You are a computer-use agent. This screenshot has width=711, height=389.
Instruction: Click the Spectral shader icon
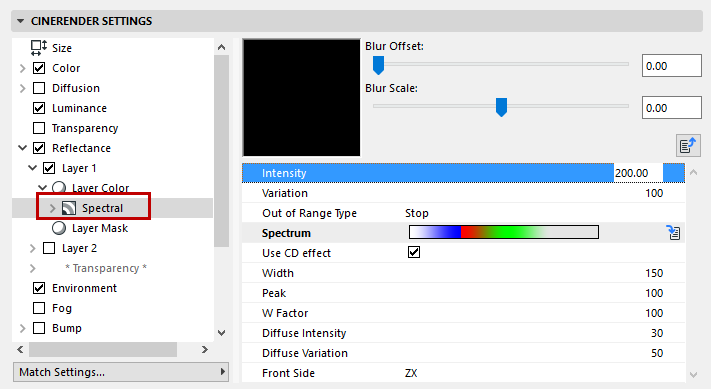pyautogui.click(x=69, y=208)
